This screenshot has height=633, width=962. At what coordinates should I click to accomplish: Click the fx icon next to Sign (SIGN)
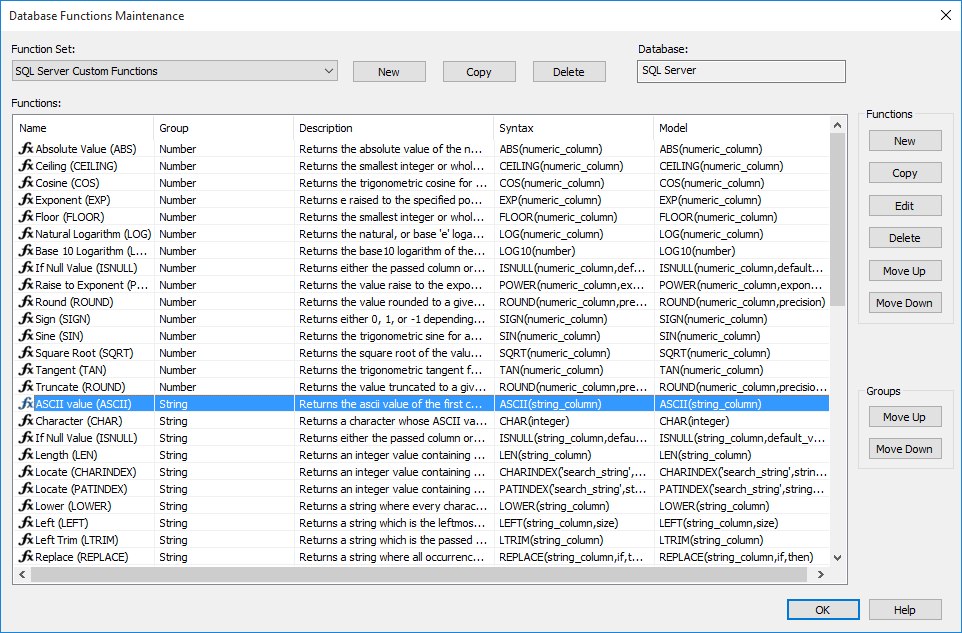(x=26, y=319)
